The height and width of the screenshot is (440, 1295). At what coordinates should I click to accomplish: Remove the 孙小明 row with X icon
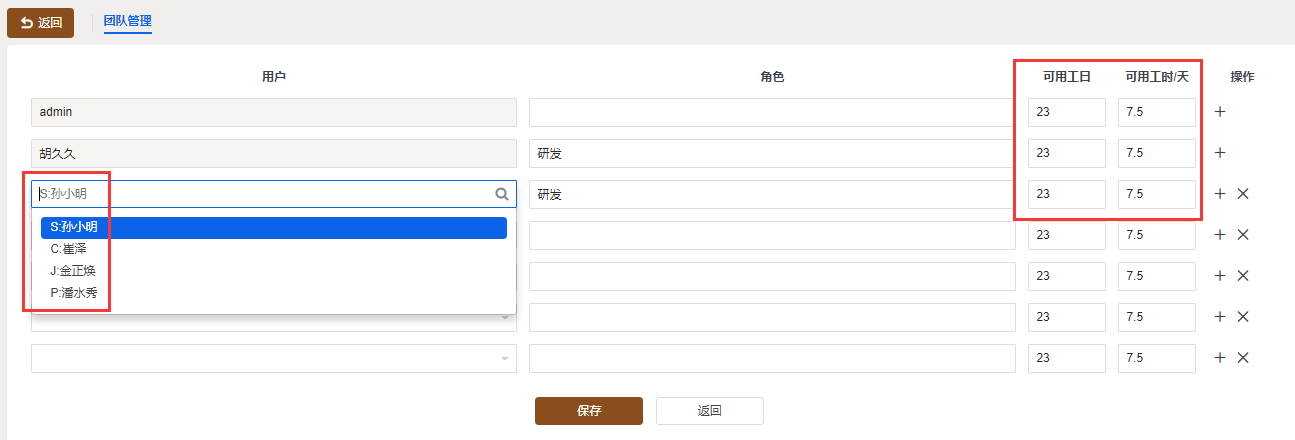coord(1243,194)
